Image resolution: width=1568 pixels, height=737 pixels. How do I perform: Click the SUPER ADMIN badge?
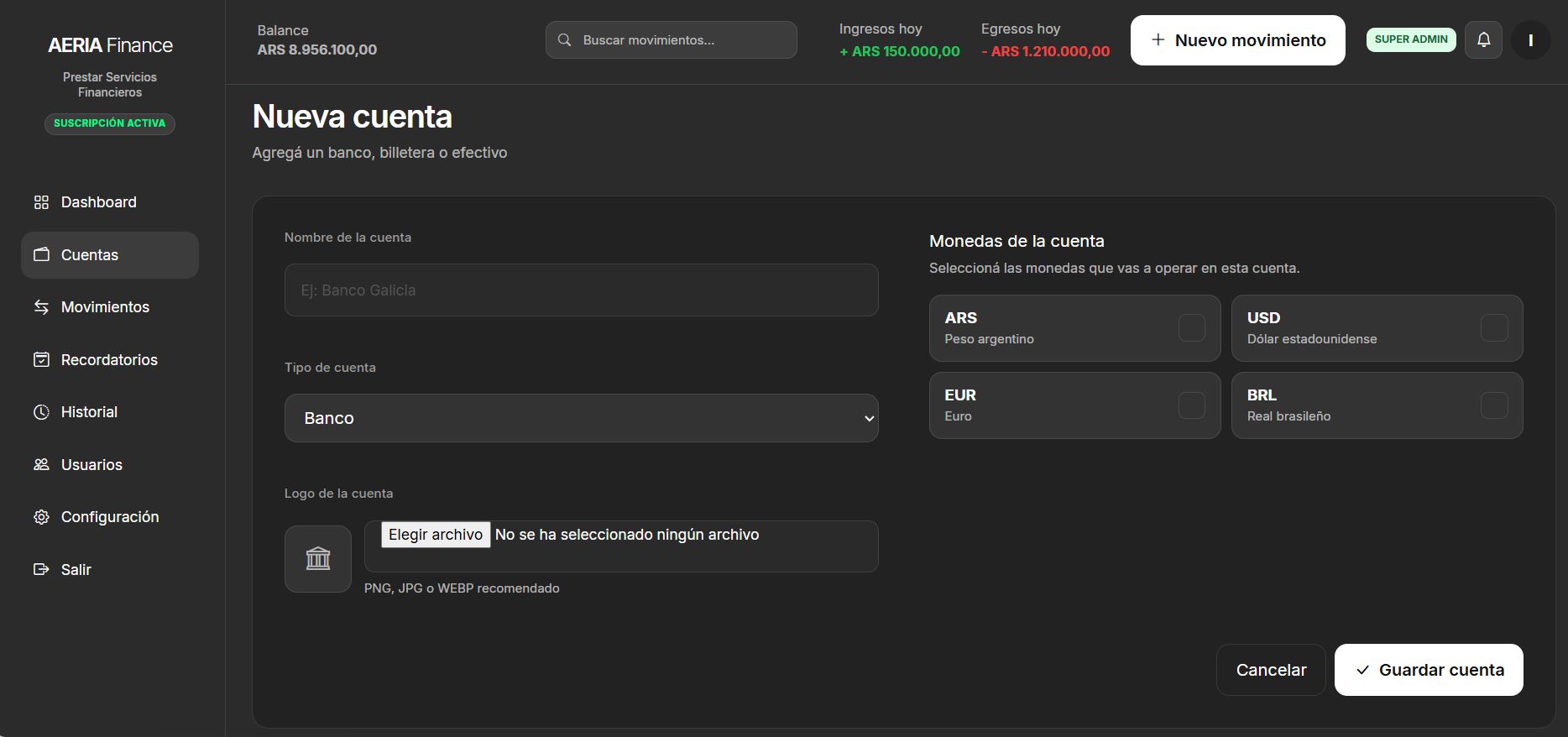pos(1411,39)
